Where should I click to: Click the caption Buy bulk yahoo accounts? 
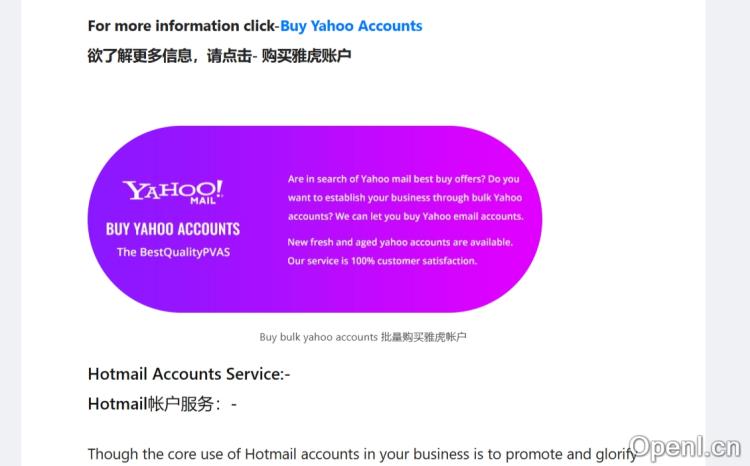(x=319, y=337)
